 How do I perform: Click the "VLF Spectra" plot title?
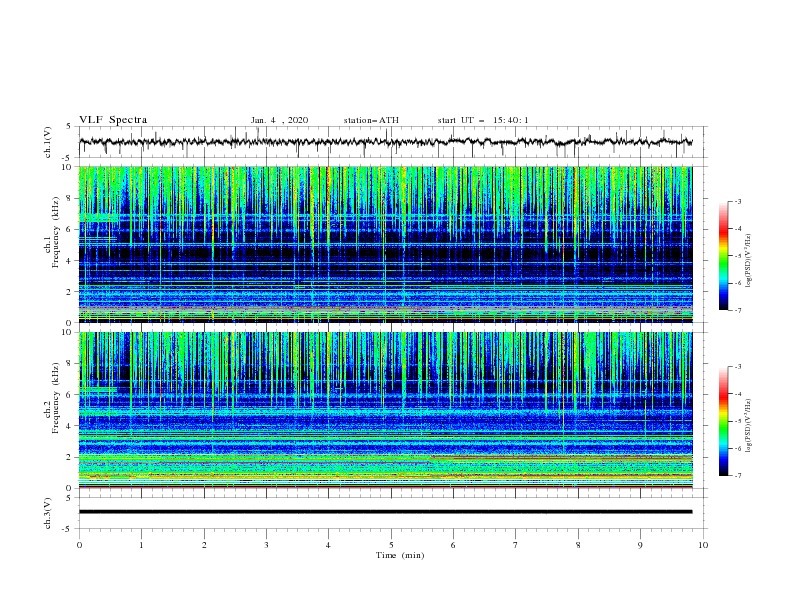[x=113, y=120]
